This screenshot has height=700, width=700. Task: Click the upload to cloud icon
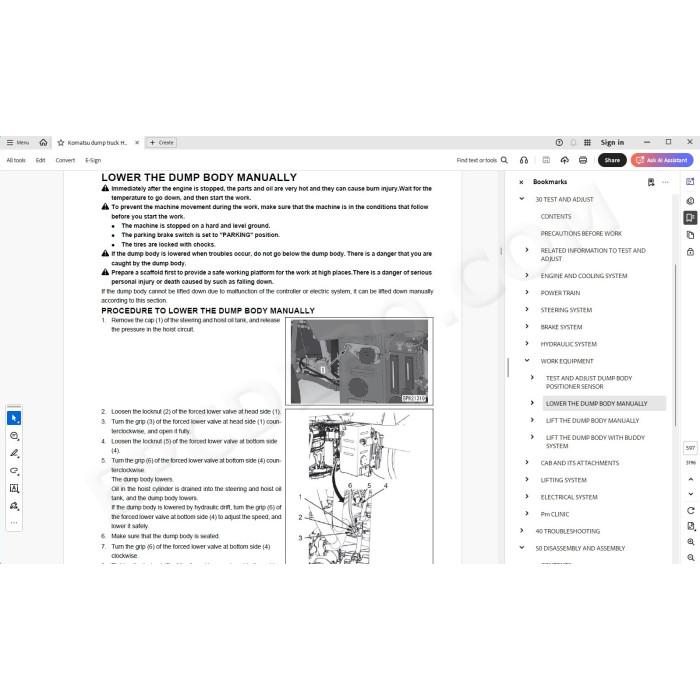[x=565, y=160]
